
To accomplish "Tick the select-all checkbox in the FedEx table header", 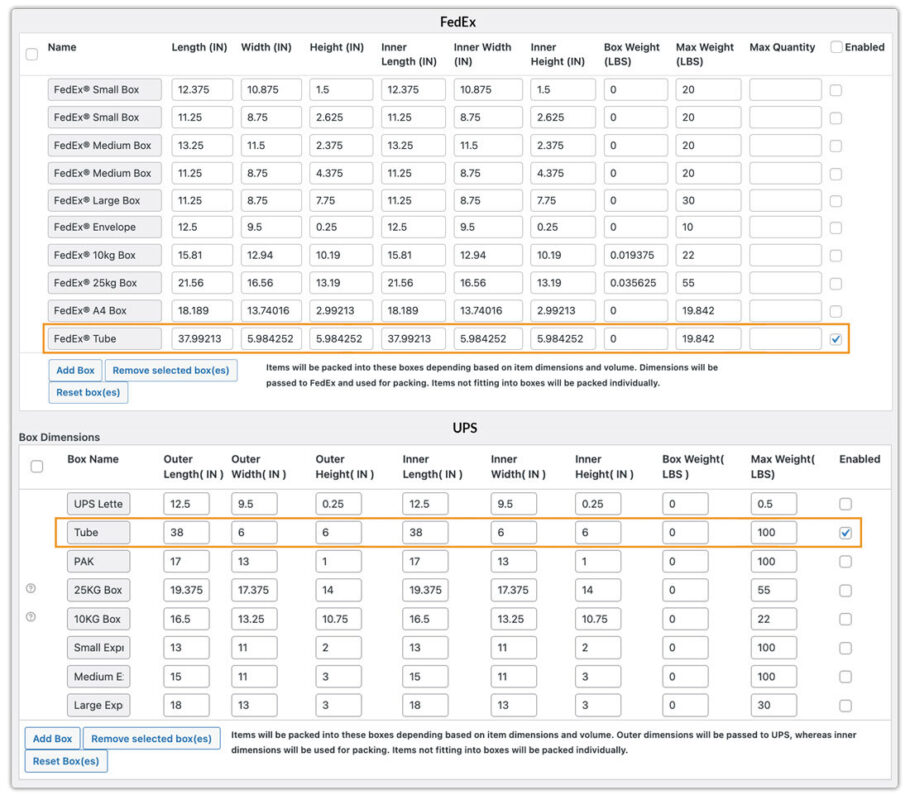I will click(x=32, y=54).
